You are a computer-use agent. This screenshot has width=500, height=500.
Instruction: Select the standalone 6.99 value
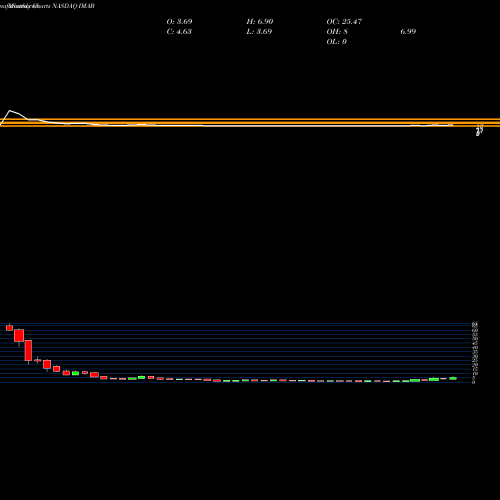(408, 32)
